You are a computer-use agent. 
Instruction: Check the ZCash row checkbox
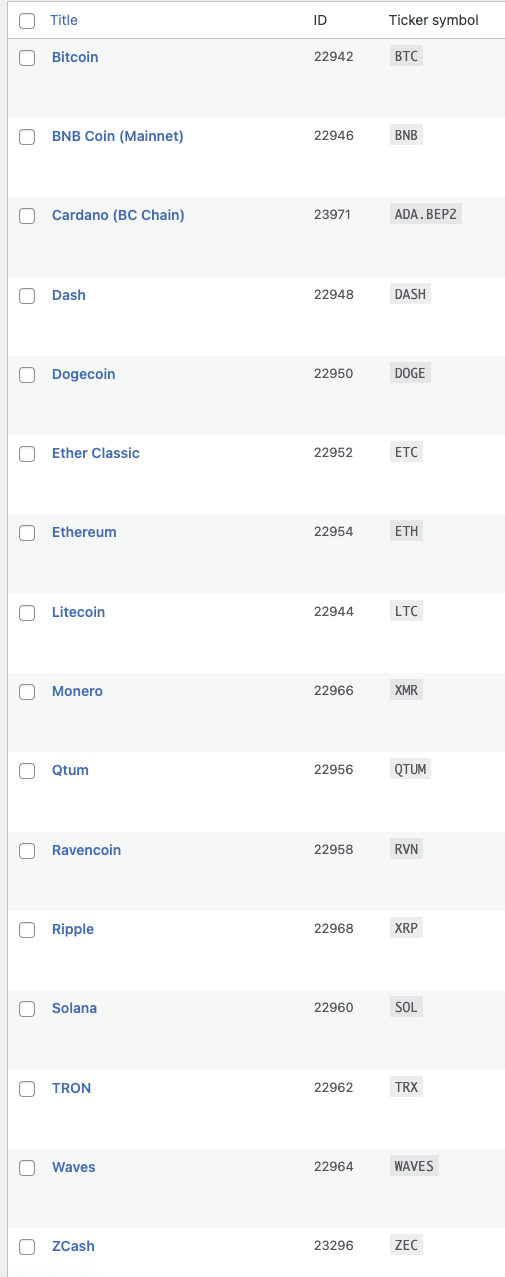pos(27,1247)
